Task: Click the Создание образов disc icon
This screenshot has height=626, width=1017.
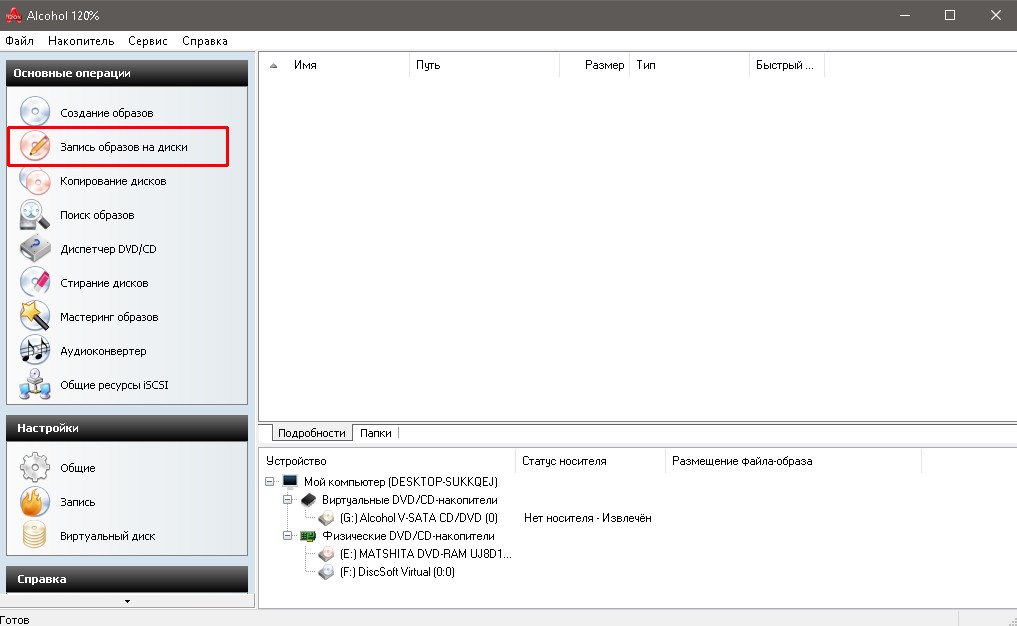Action: pos(34,112)
